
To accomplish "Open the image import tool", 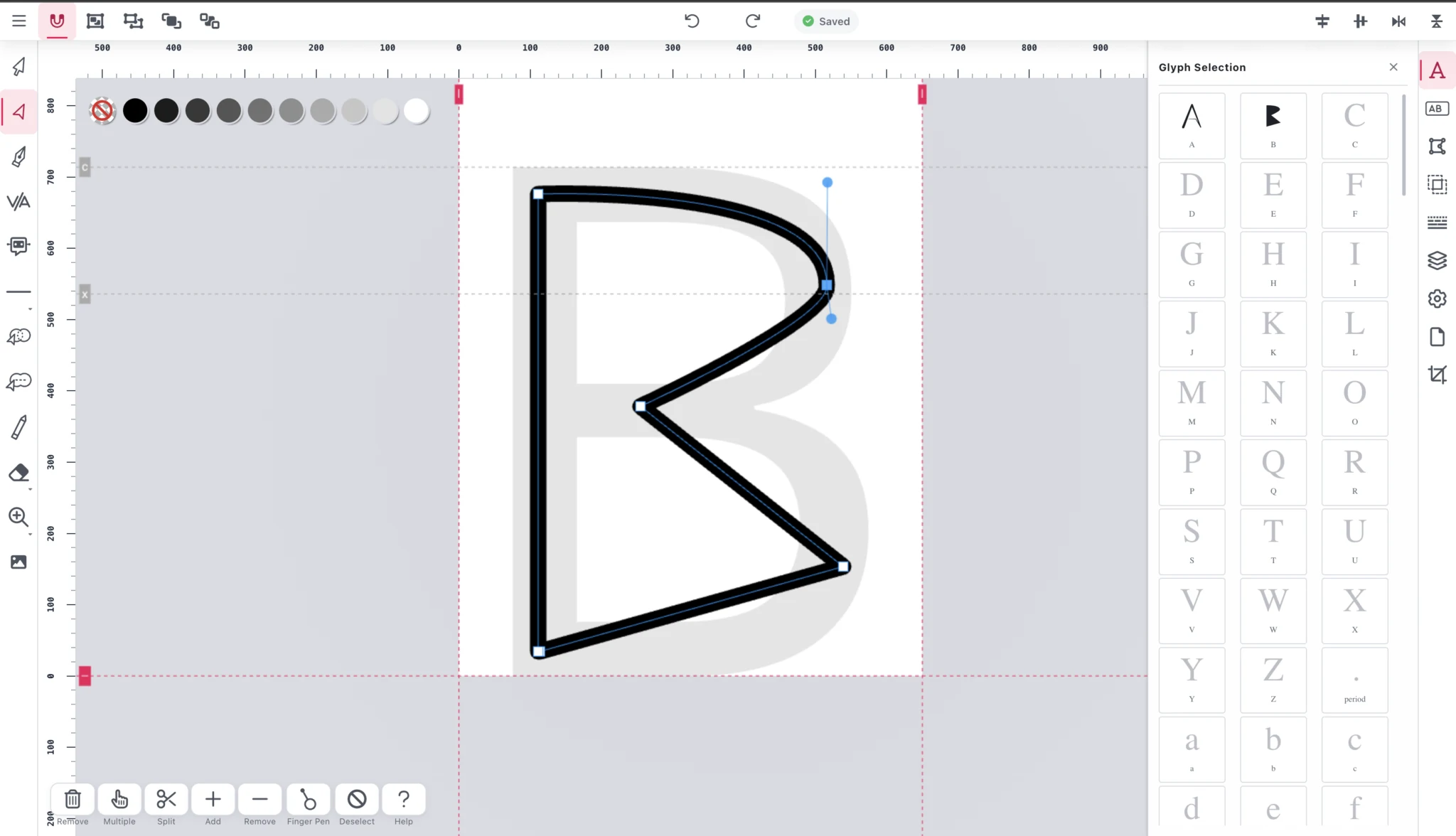I will pos(18,562).
